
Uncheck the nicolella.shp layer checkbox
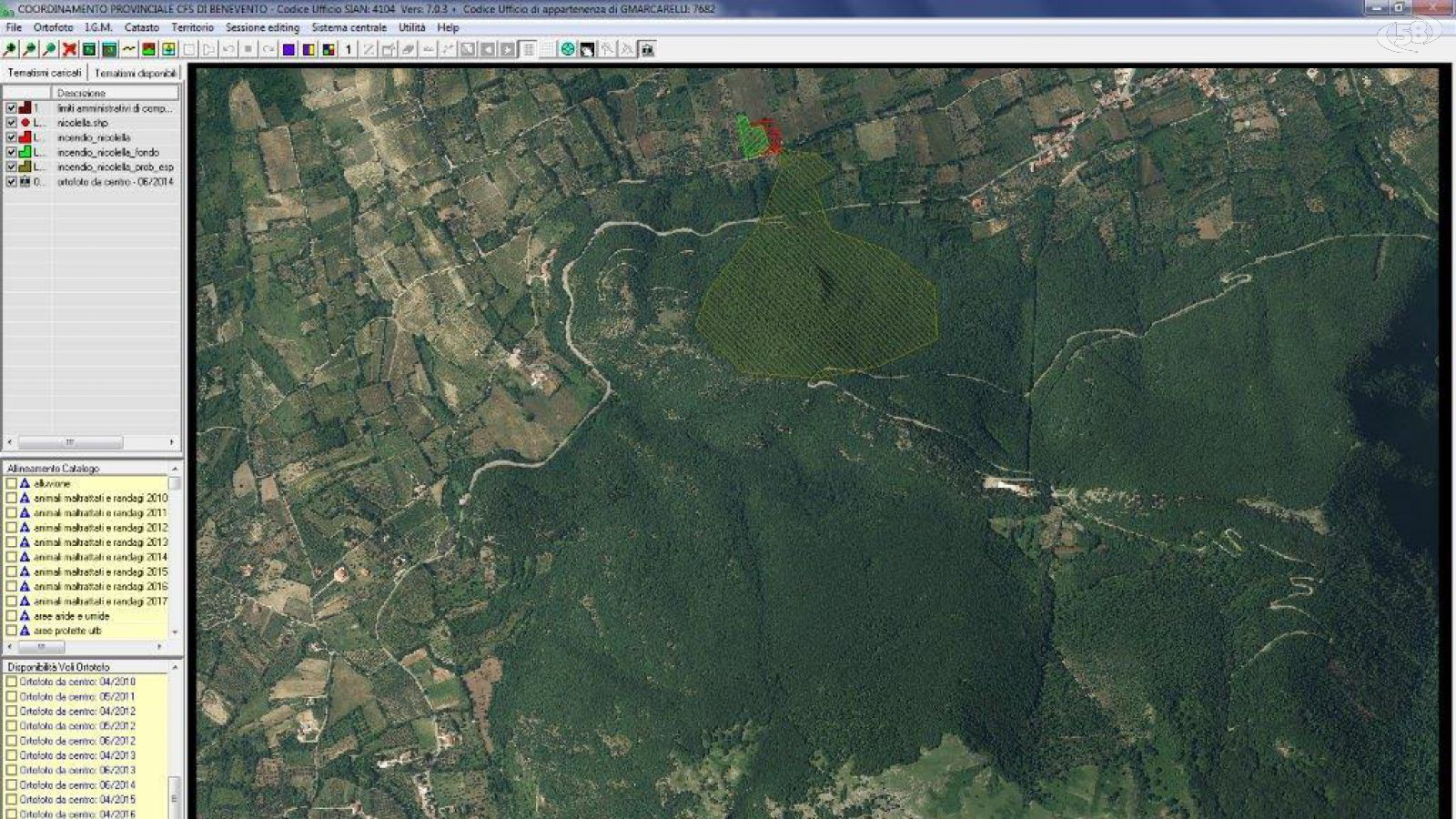click(11, 123)
